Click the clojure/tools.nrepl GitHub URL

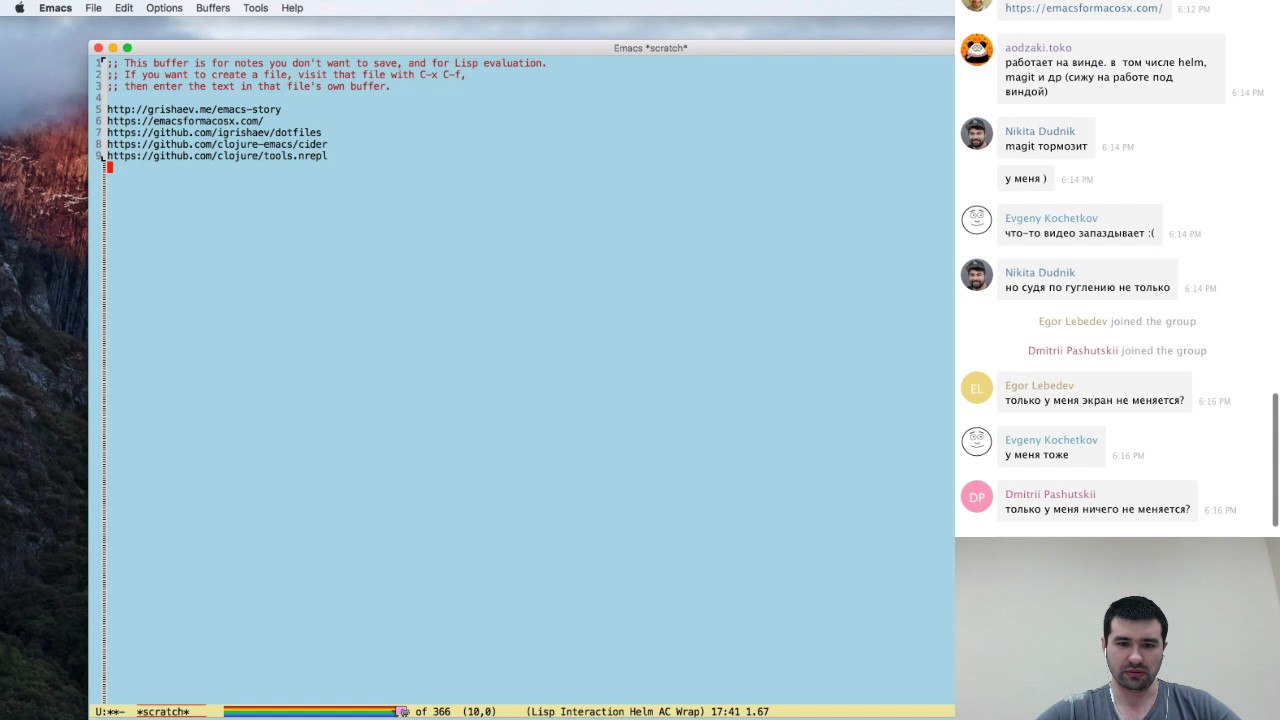[217, 156]
